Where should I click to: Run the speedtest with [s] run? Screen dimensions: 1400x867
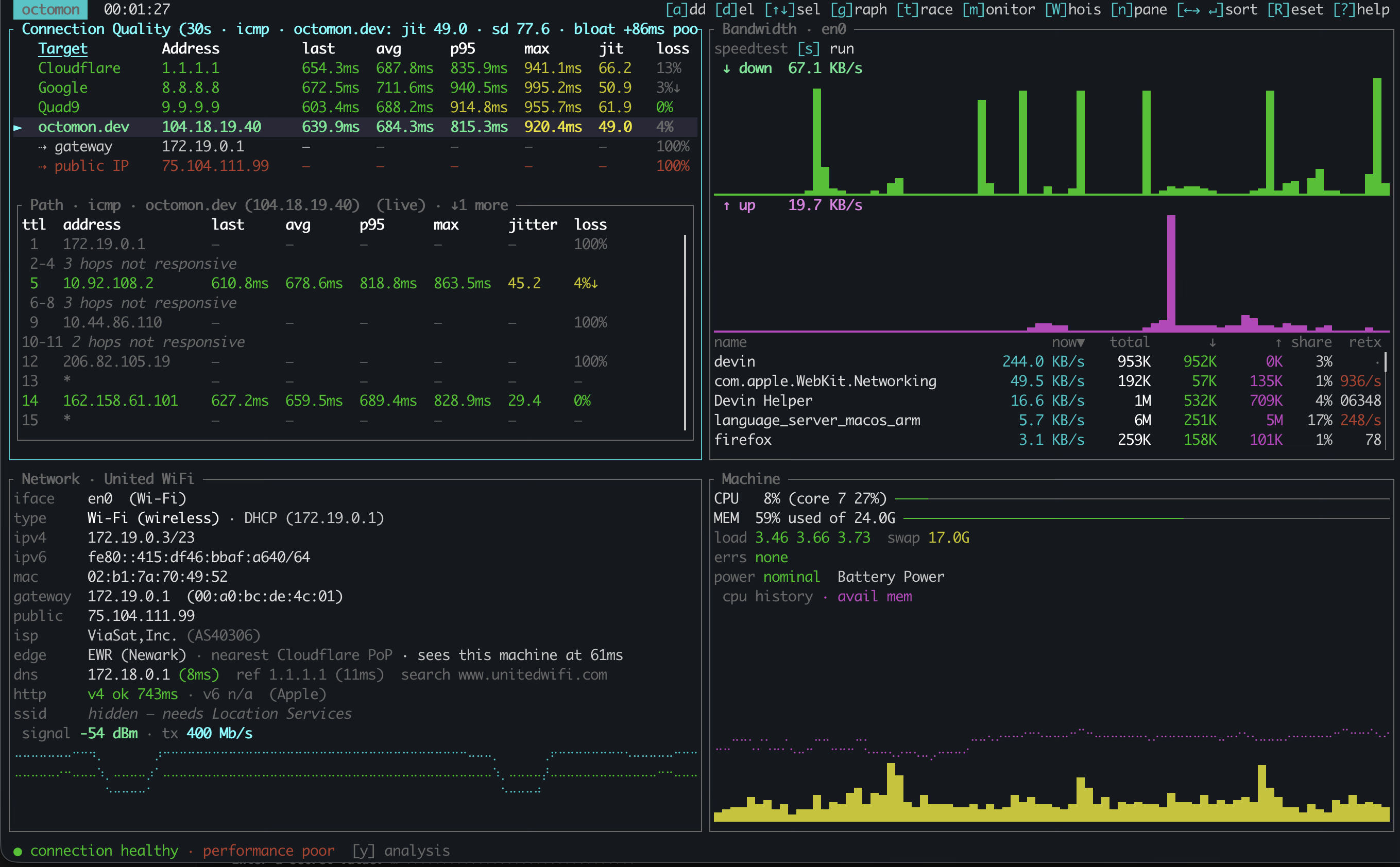point(825,49)
